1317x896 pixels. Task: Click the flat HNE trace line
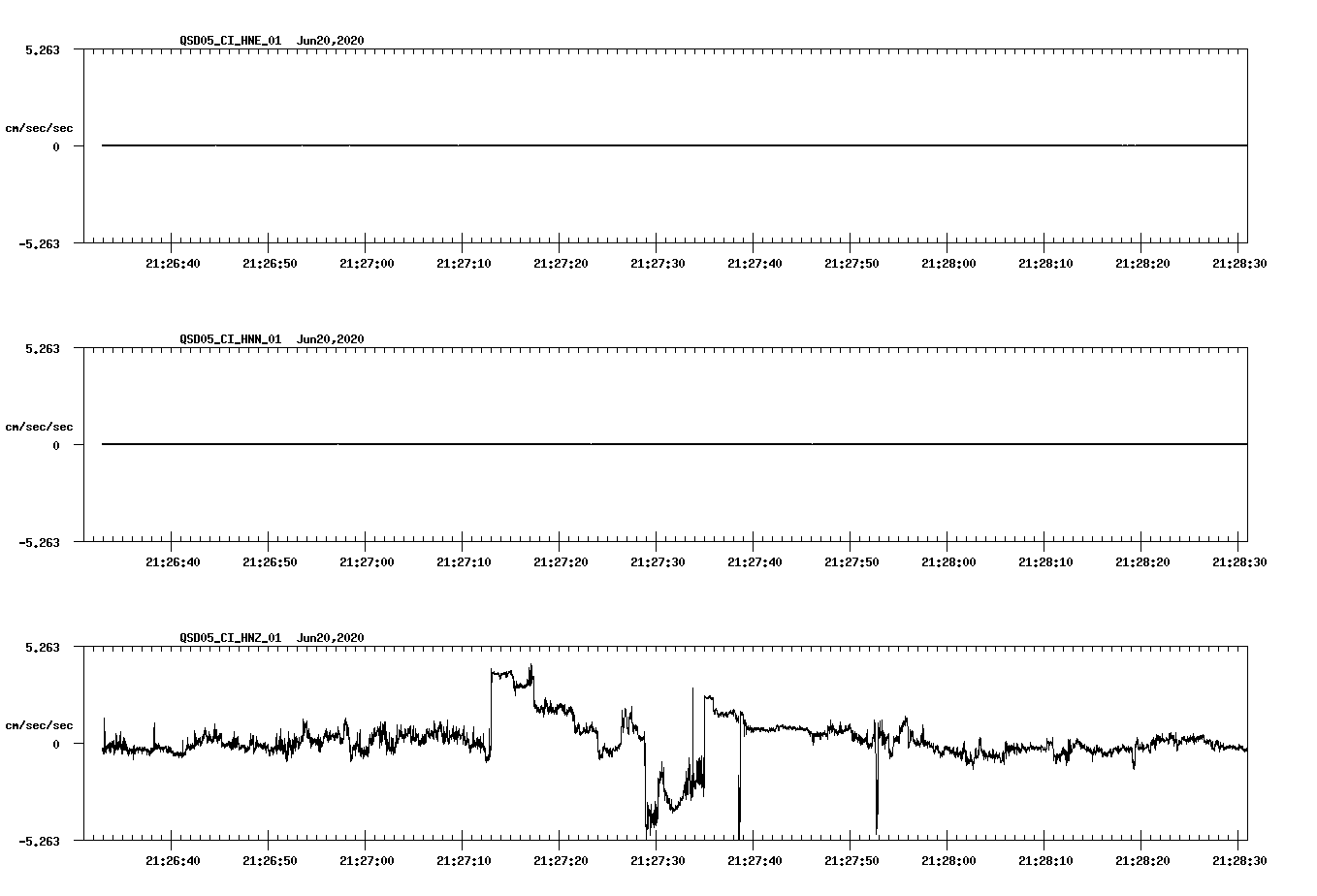pos(674,145)
